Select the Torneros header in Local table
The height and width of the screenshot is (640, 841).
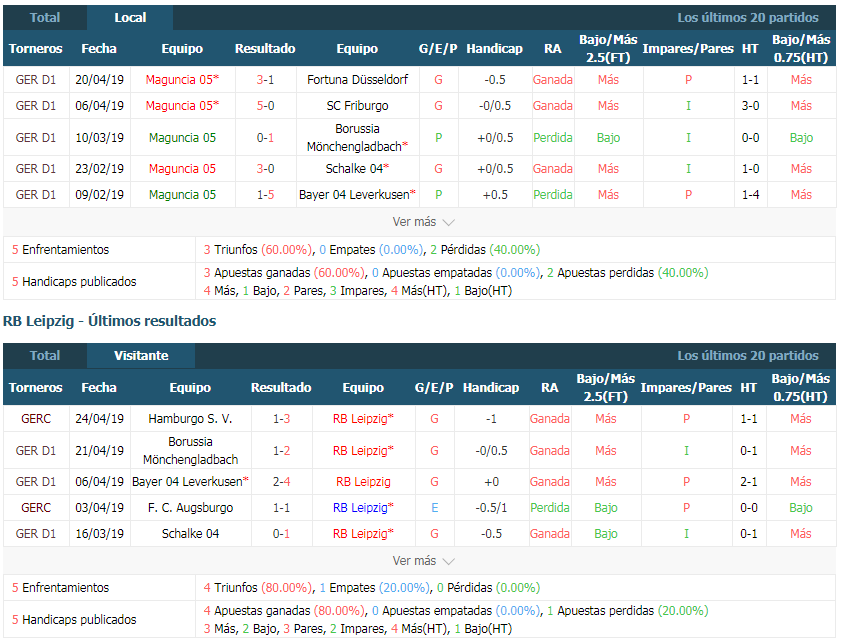click(x=35, y=49)
